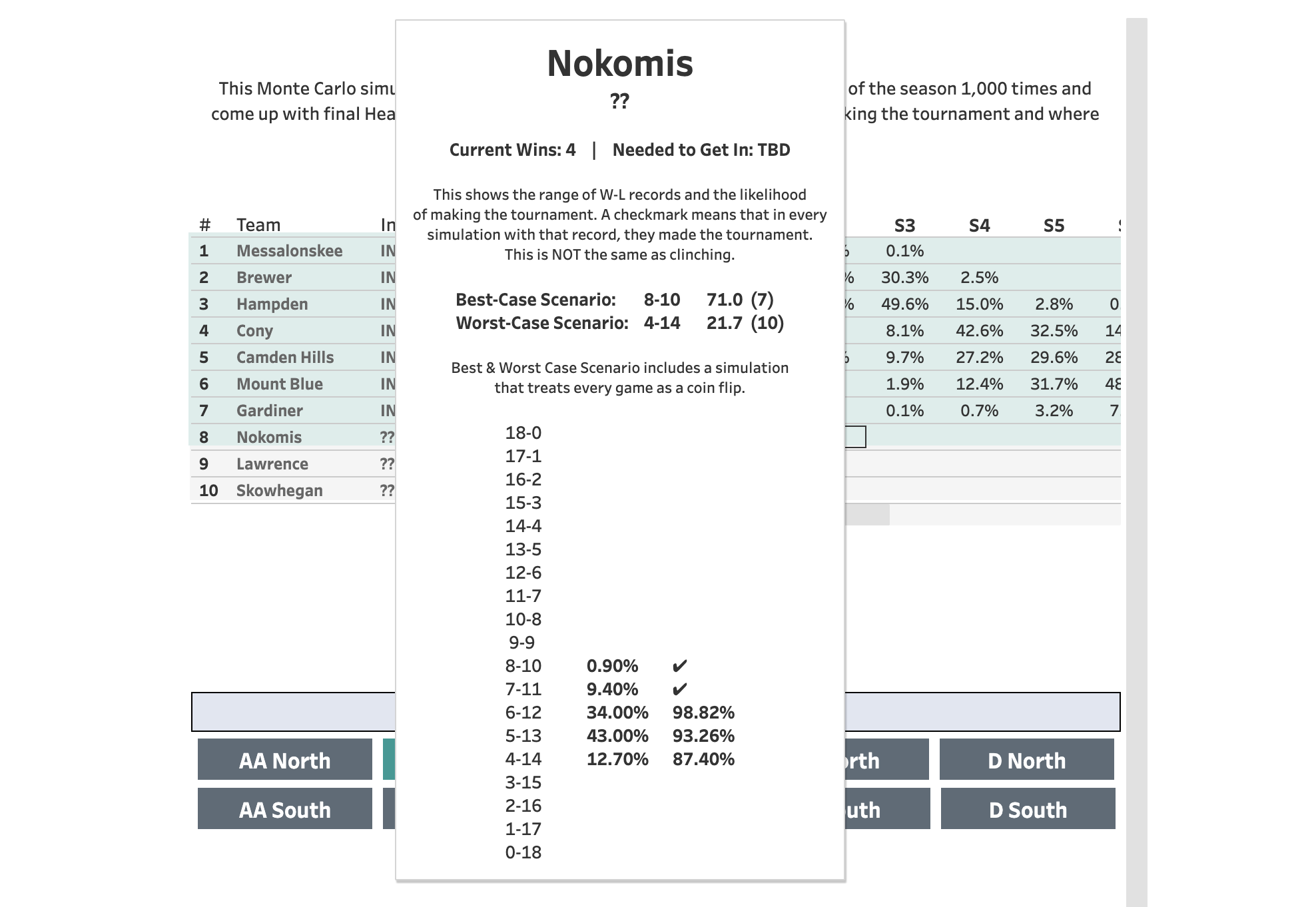Select Hampden in the standings table
The image size is (1316, 907).
[x=272, y=304]
